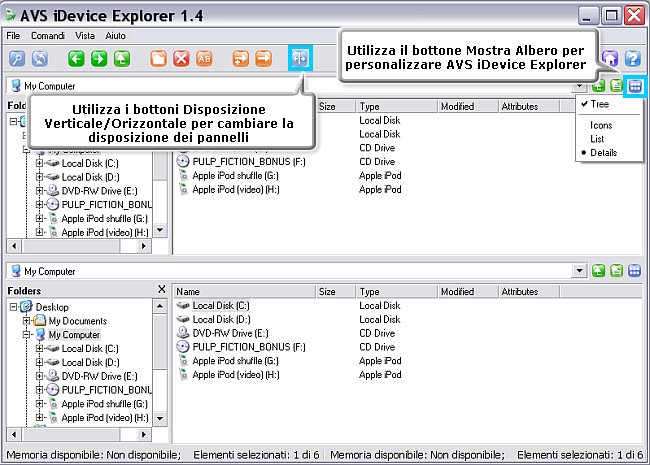This screenshot has width=650, height=465.
Task: Open the Vista menu
Action: [x=85, y=36]
